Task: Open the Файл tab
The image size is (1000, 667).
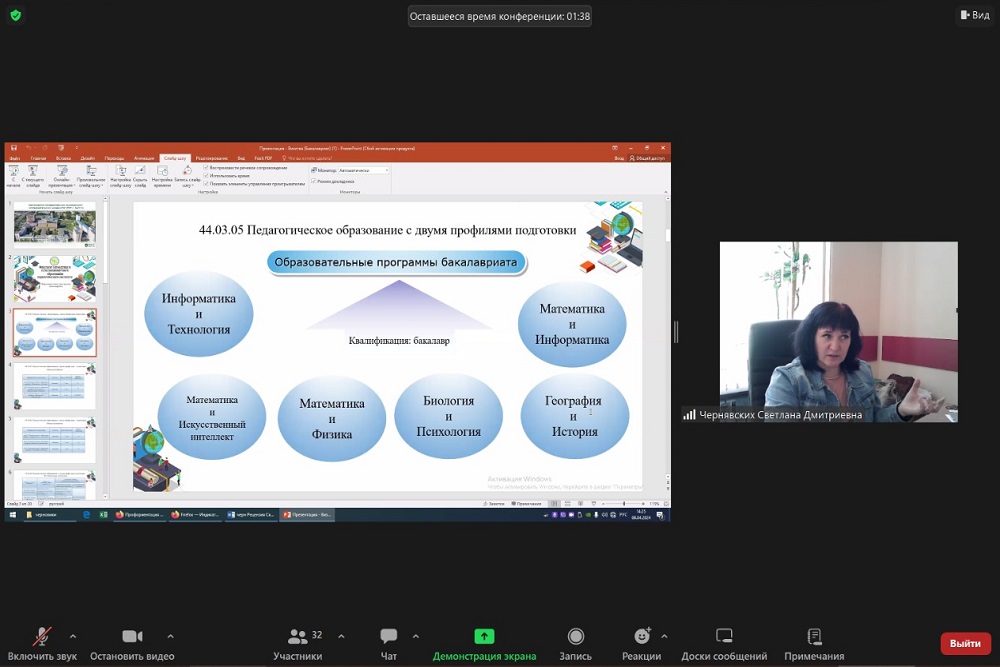Action: tap(15, 158)
